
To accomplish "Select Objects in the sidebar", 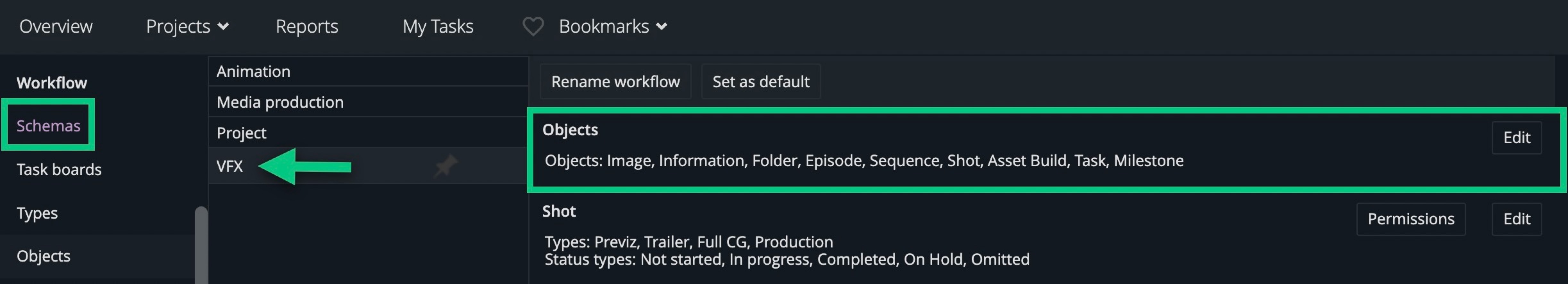I will [43, 256].
